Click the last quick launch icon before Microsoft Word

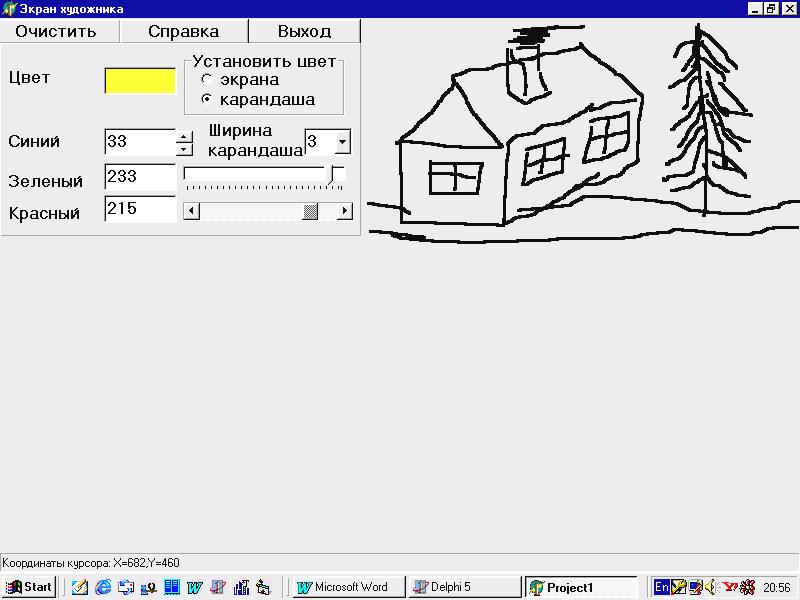[263, 587]
